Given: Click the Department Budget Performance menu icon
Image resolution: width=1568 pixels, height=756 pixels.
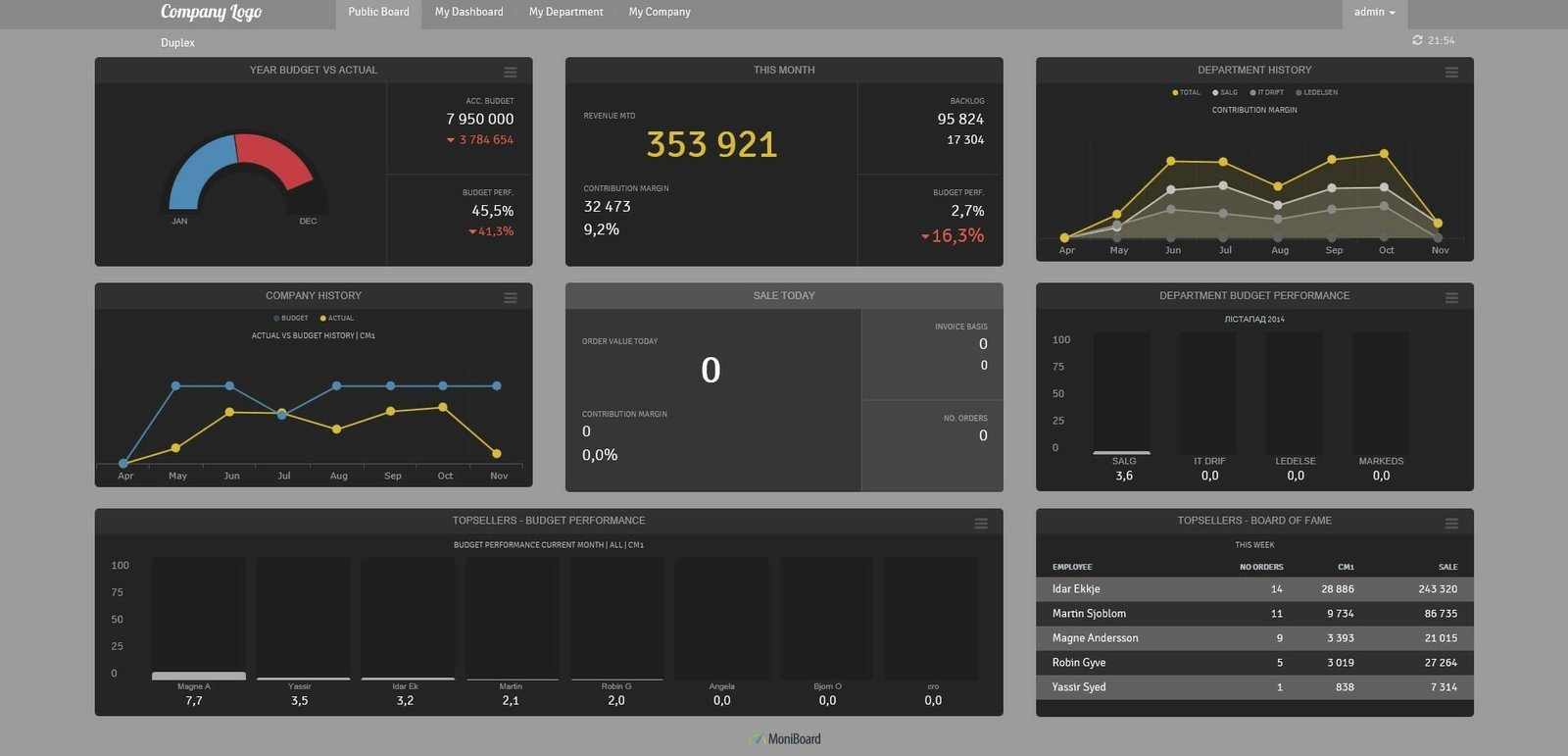Looking at the screenshot, I should point(1450,297).
